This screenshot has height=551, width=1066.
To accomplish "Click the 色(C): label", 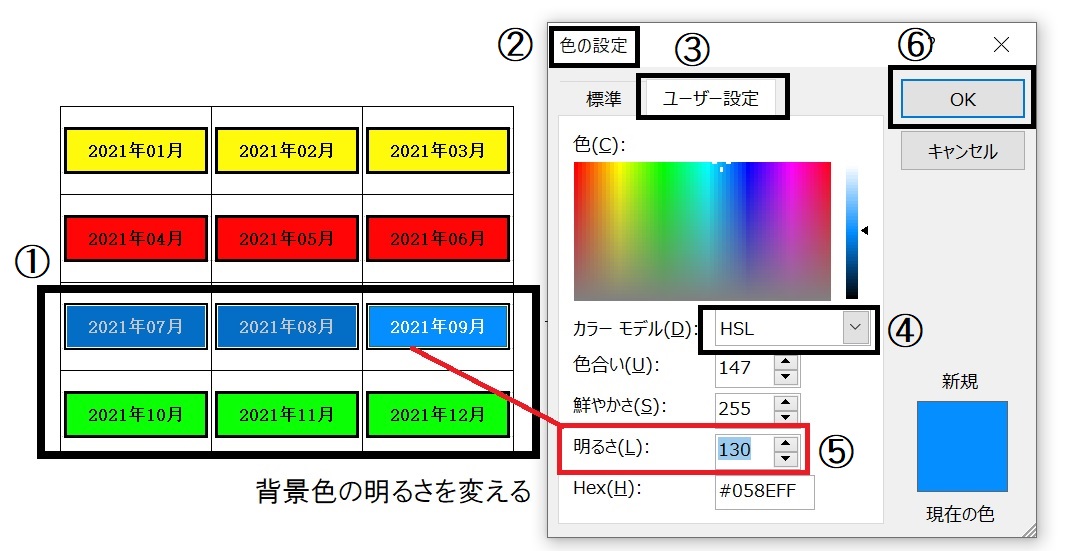I will pyautogui.click(x=599, y=145).
